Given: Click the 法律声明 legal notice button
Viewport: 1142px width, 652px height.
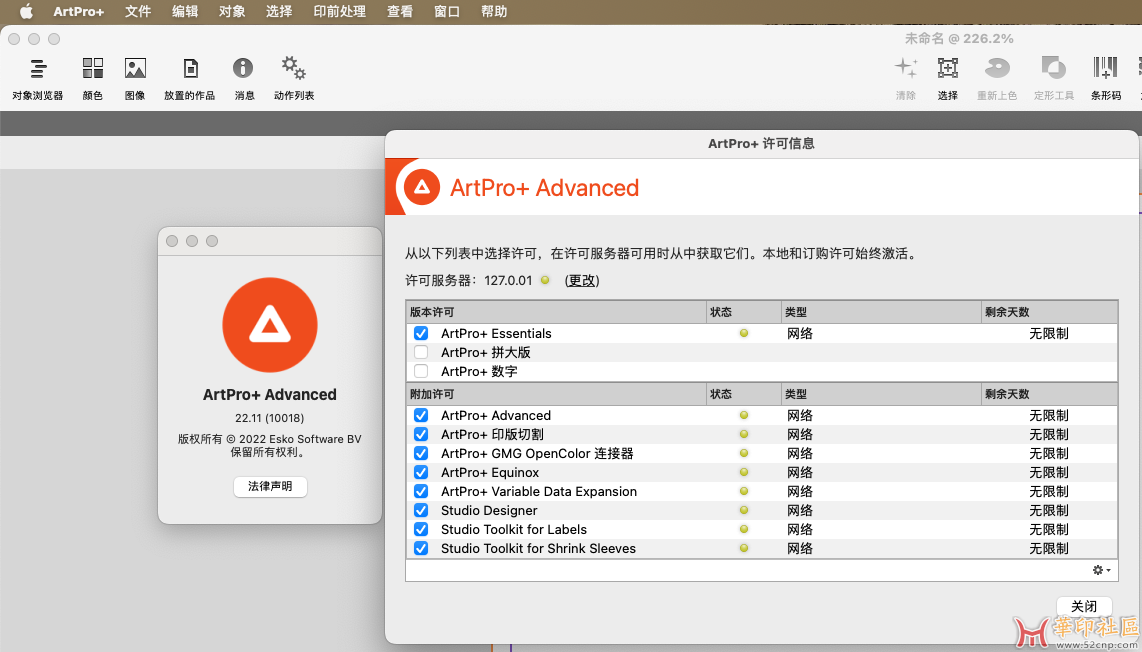Looking at the screenshot, I should pyautogui.click(x=270, y=487).
